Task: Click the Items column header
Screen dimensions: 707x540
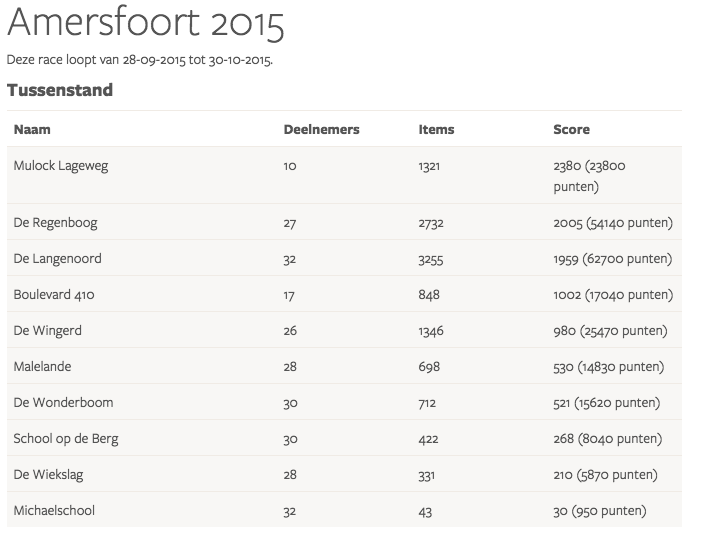Action: (436, 129)
